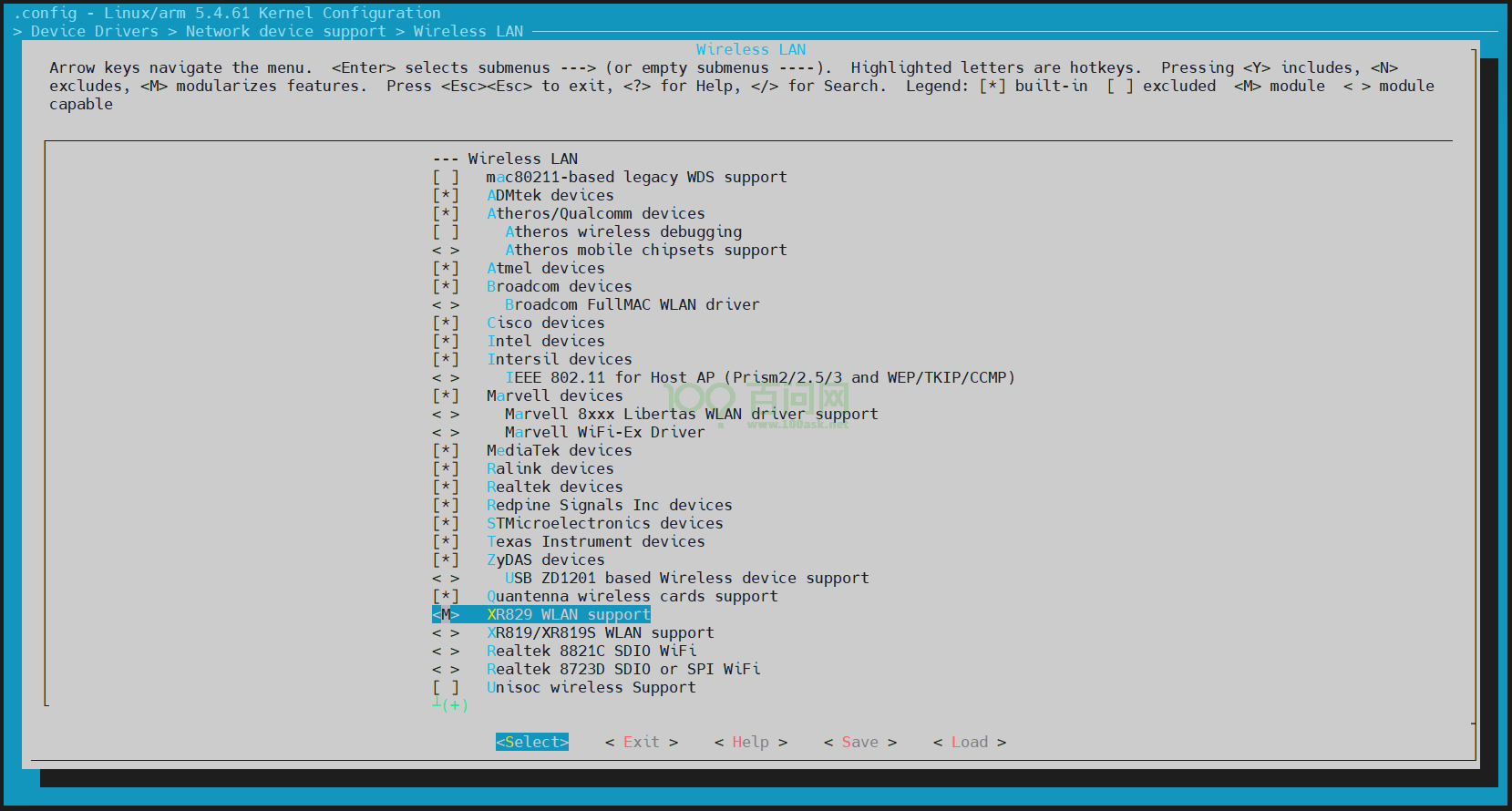Select the Marvell WiFi-Ex Driver entry
The height and width of the screenshot is (811, 1512).
click(x=604, y=432)
